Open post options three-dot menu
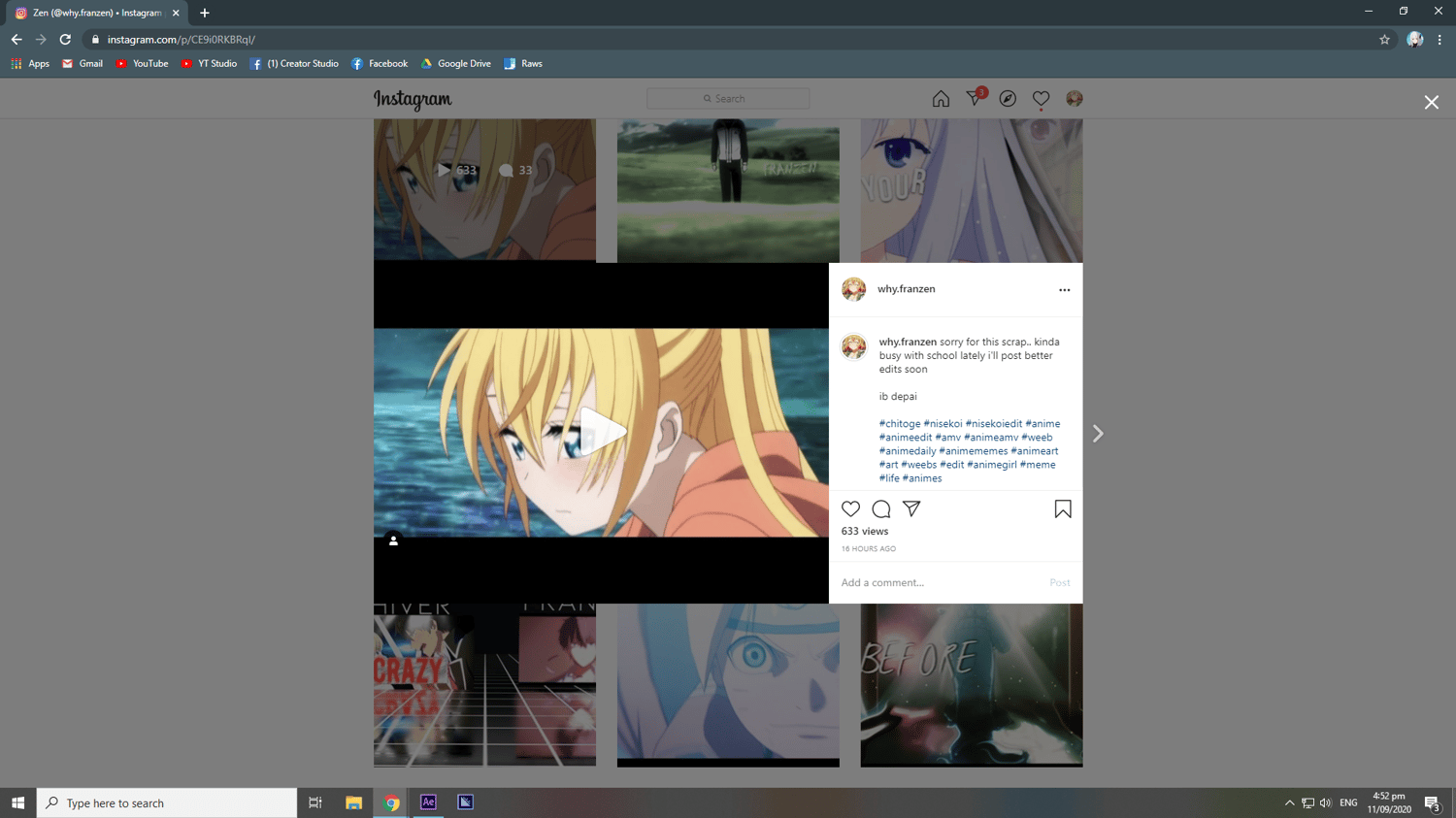Screen dimensions: 1456x818 1064,290
